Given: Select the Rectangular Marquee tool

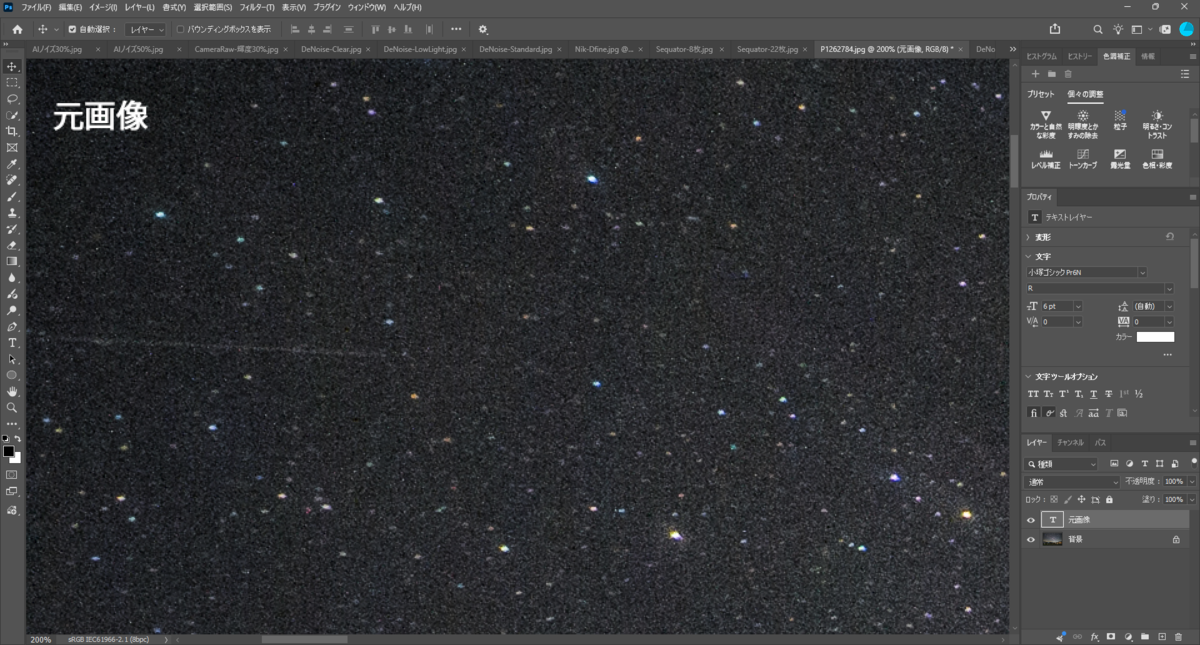Looking at the screenshot, I should click(x=12, y=82).
